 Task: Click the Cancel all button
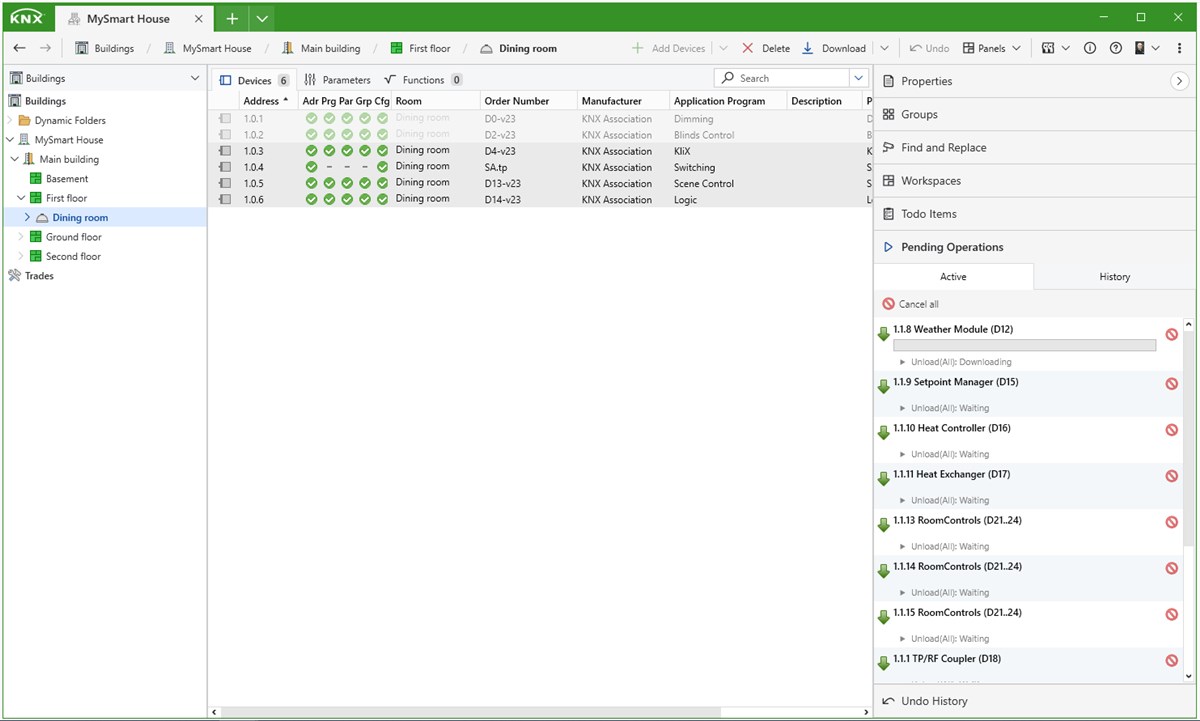[x=911, y=304]
